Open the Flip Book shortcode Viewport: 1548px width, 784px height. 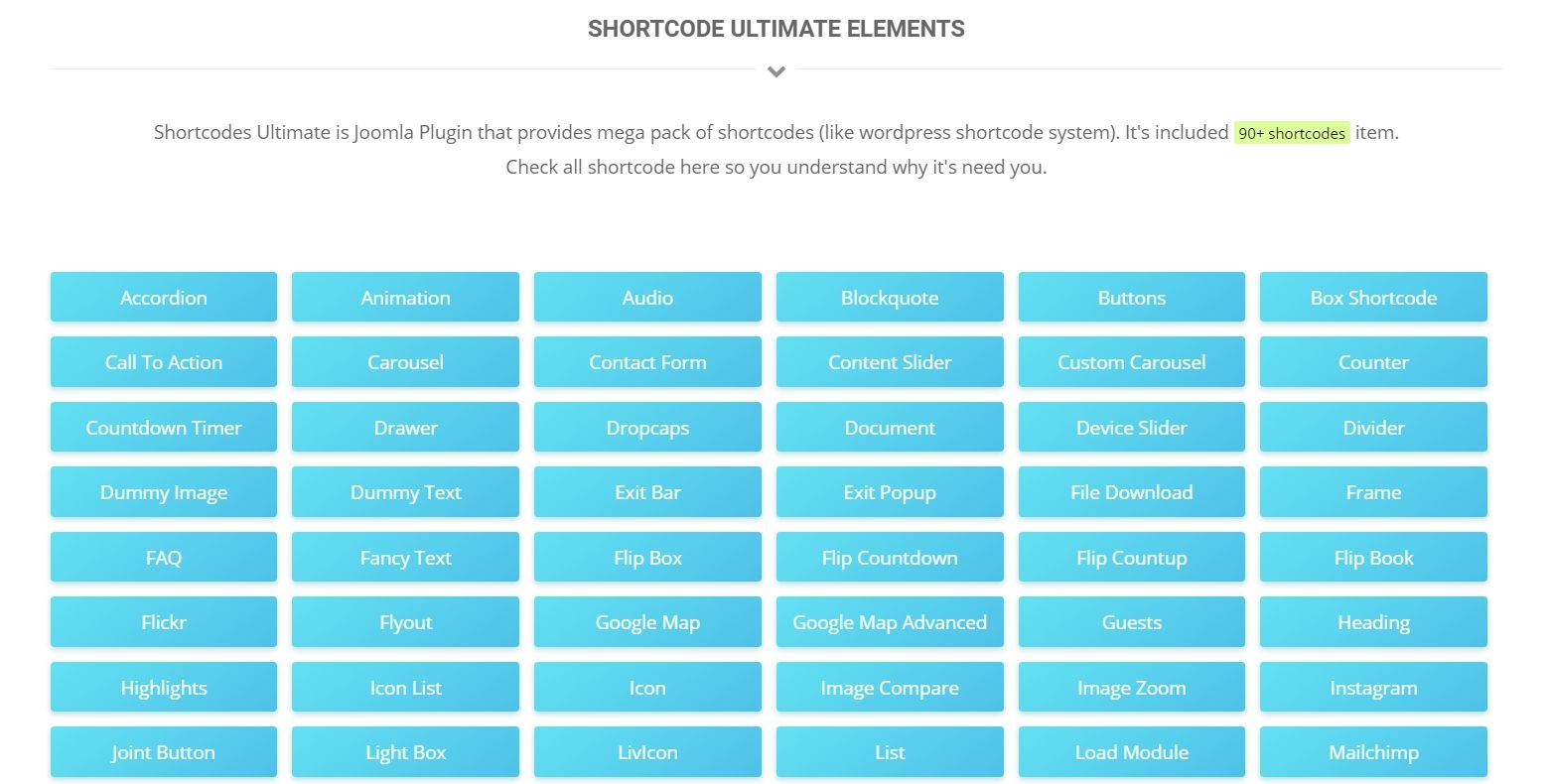(x=1373, y=557)
